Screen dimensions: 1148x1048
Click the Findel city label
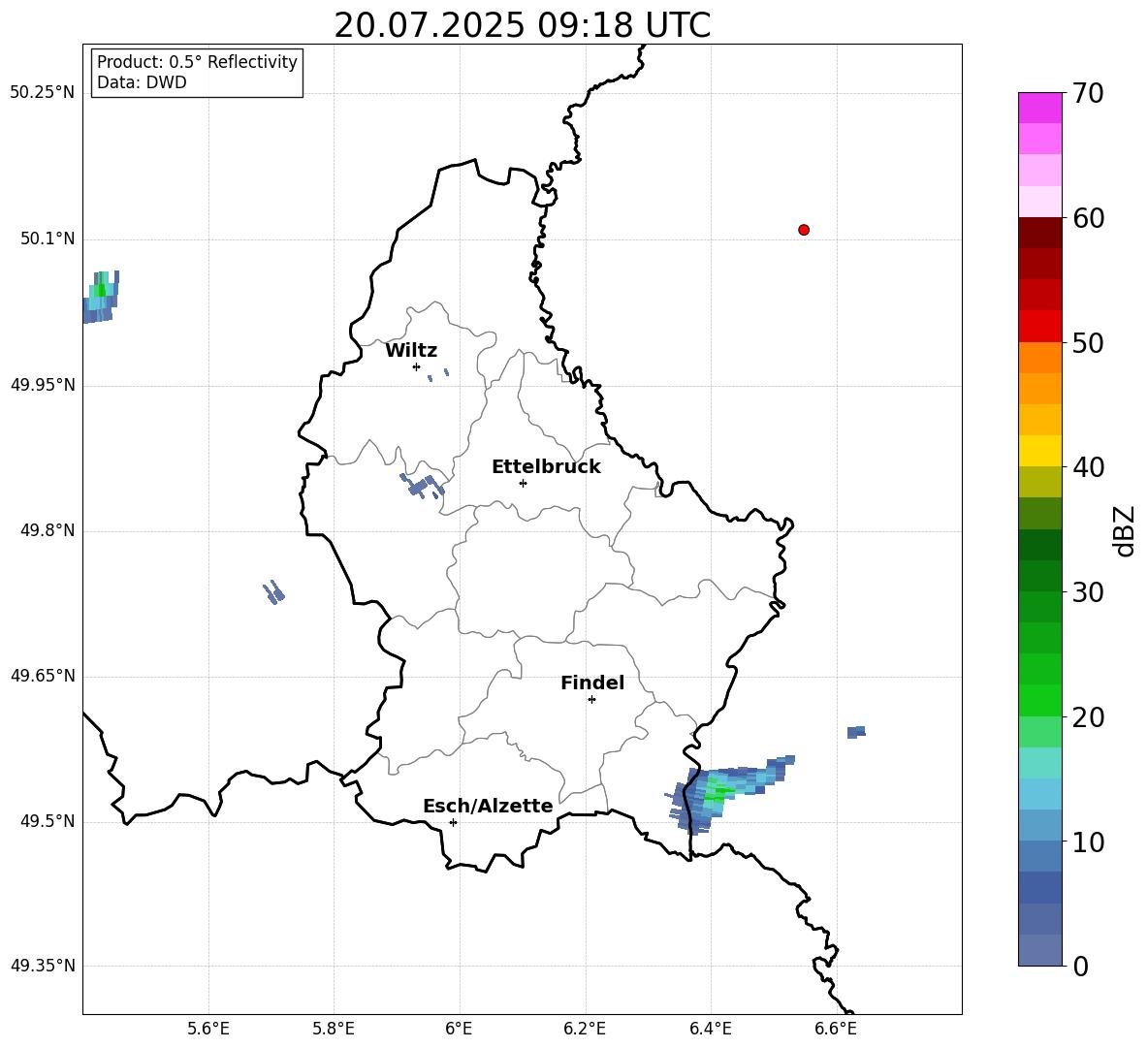[592, 683]
